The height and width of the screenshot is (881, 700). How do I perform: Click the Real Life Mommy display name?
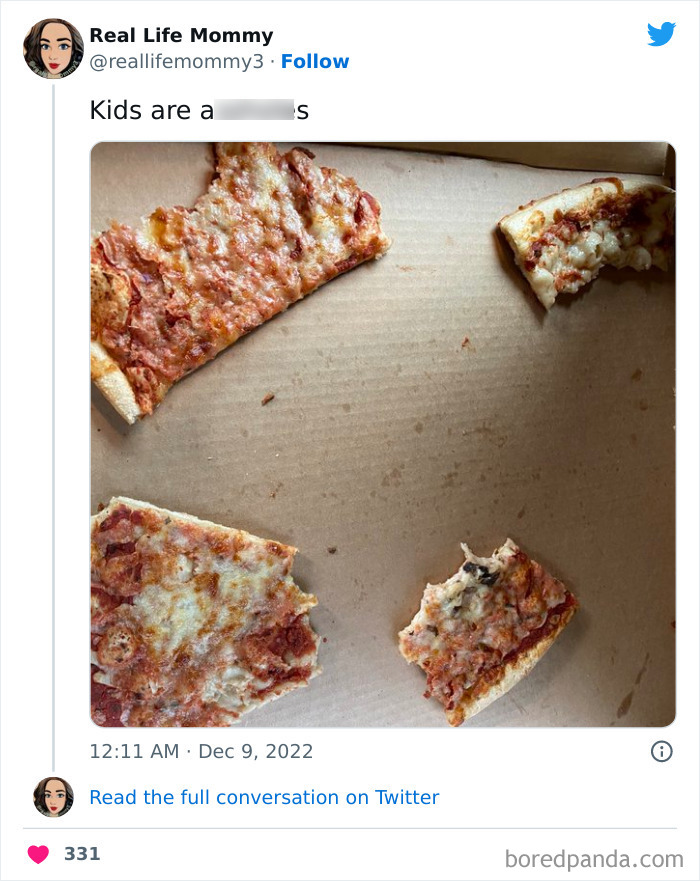pos(182,34)
